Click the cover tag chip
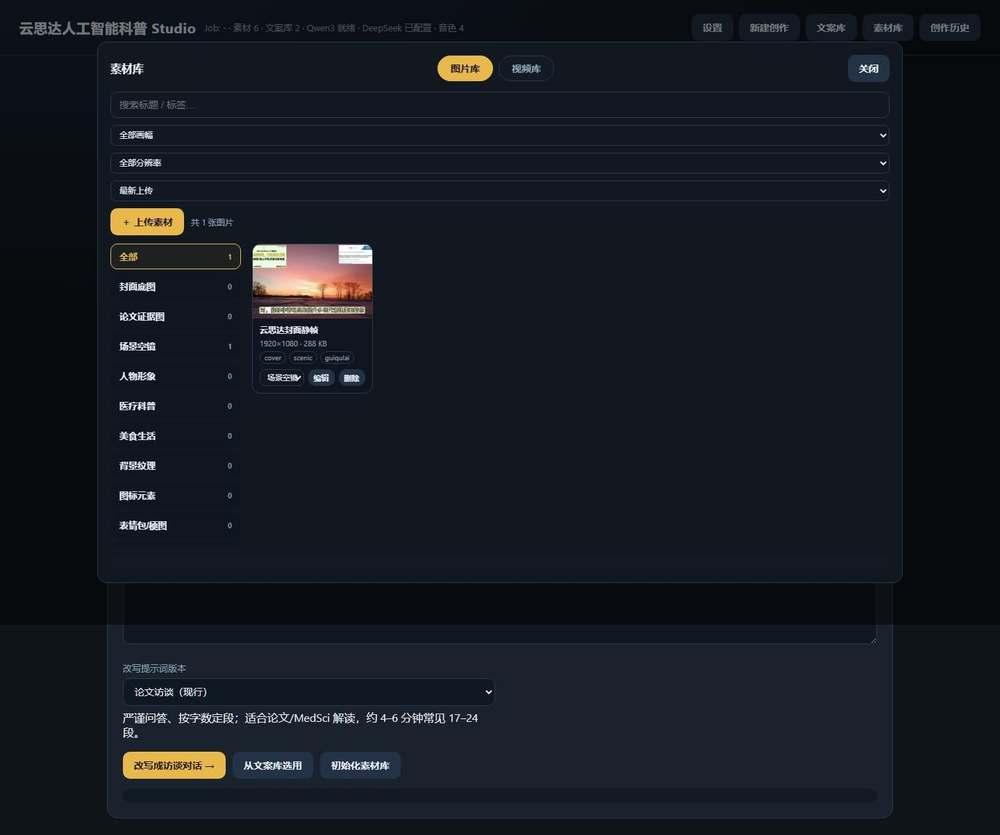The width and height of the screenshot is (1000, 835). (x=273, y=358)
